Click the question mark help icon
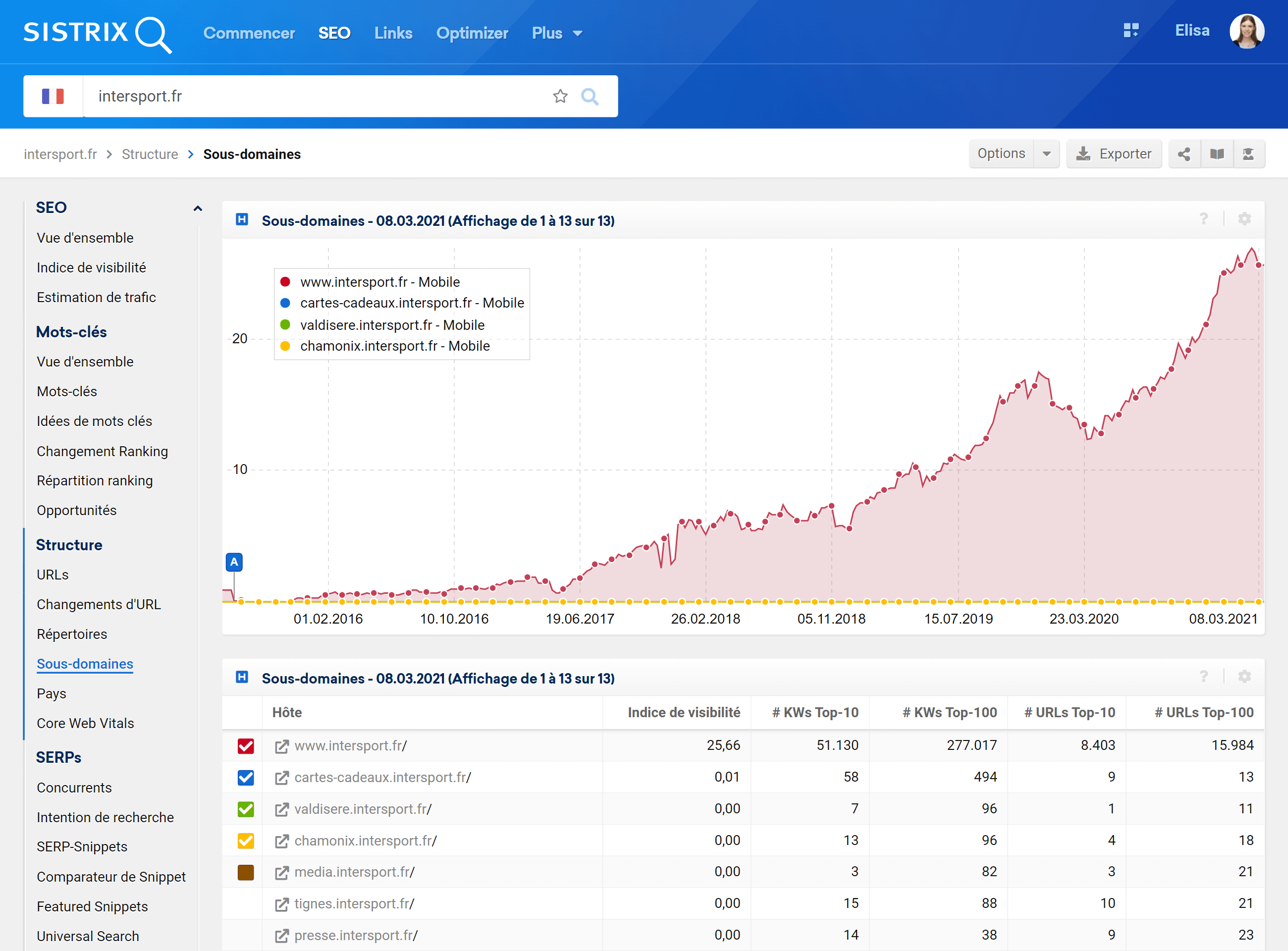 tap(1204, 220)
